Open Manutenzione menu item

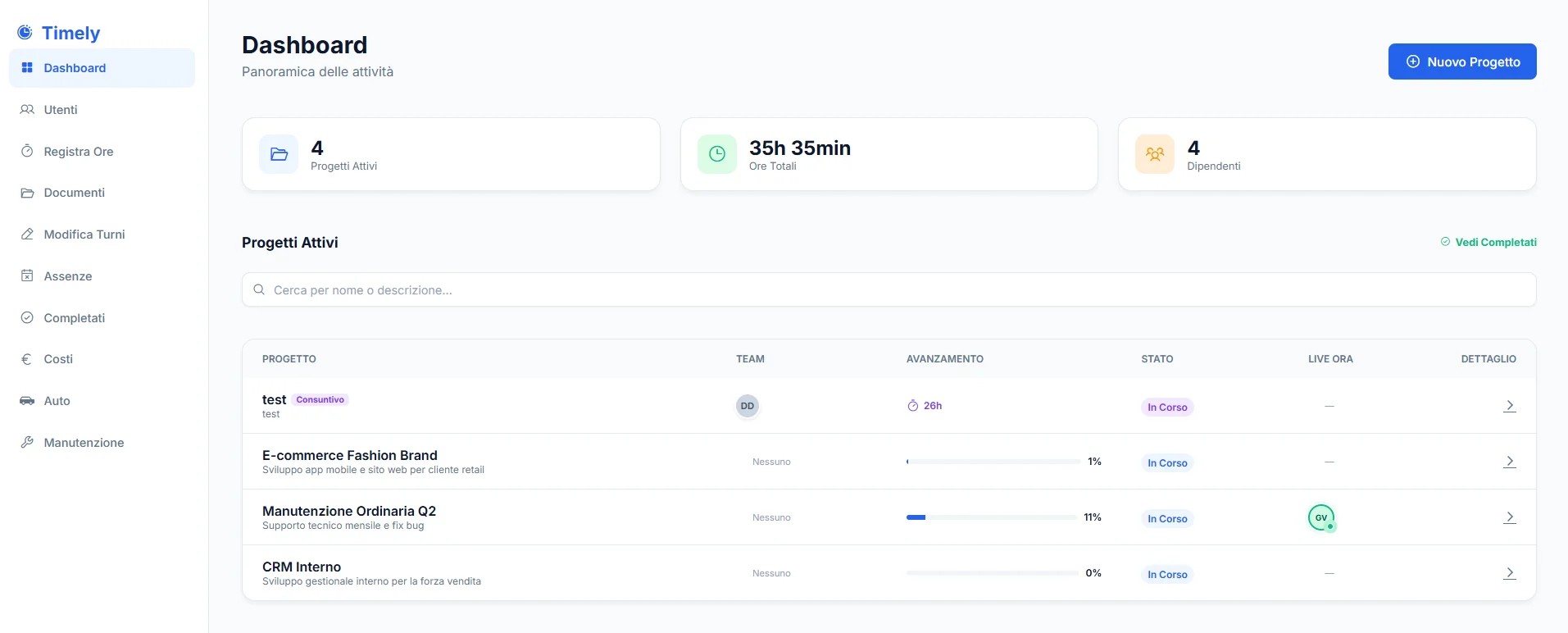102,443
